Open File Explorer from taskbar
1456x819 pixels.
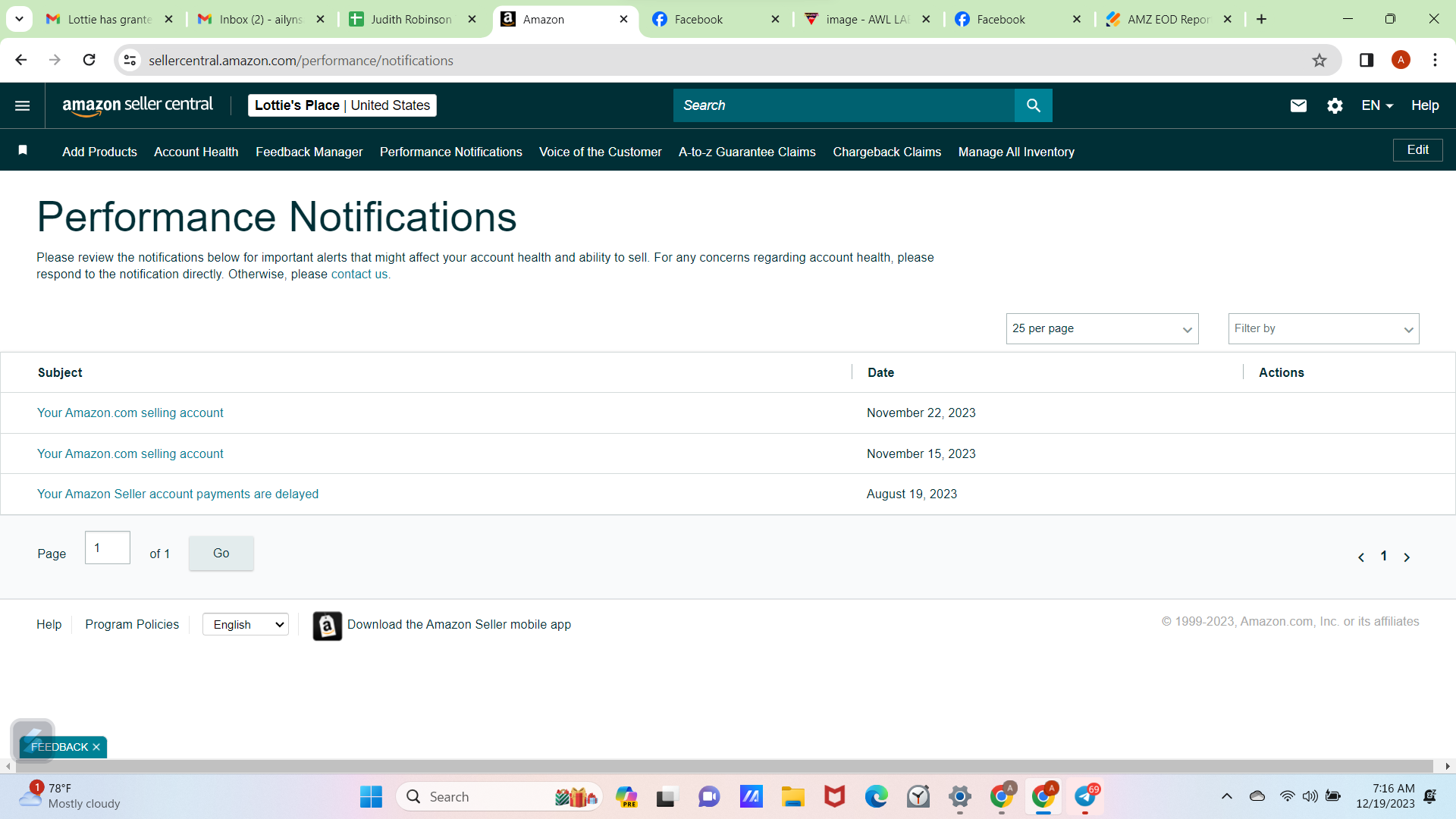pos(792,796)
